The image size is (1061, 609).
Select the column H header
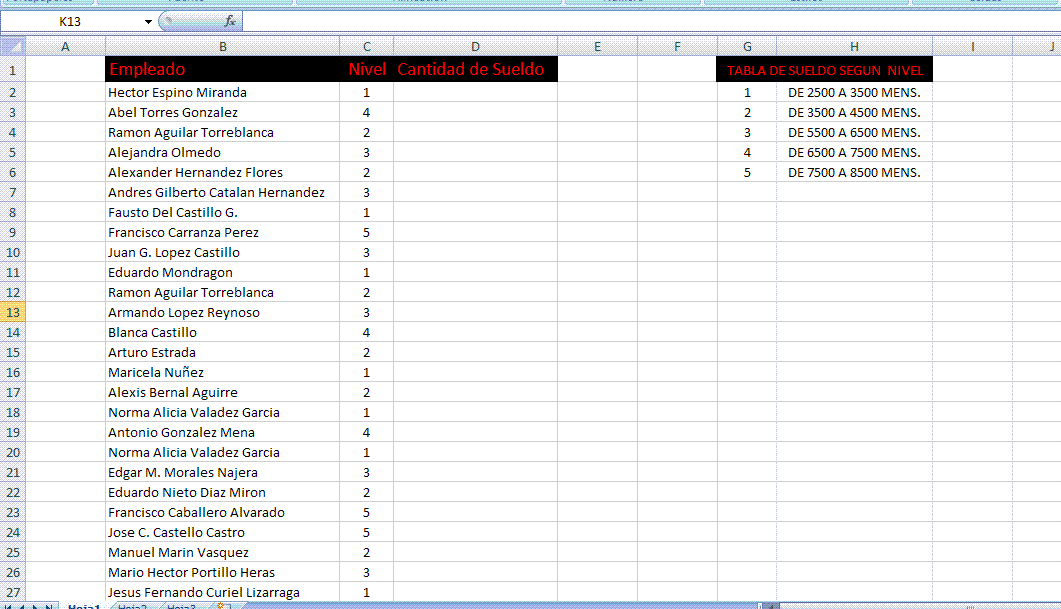click(x=854, y=46)
